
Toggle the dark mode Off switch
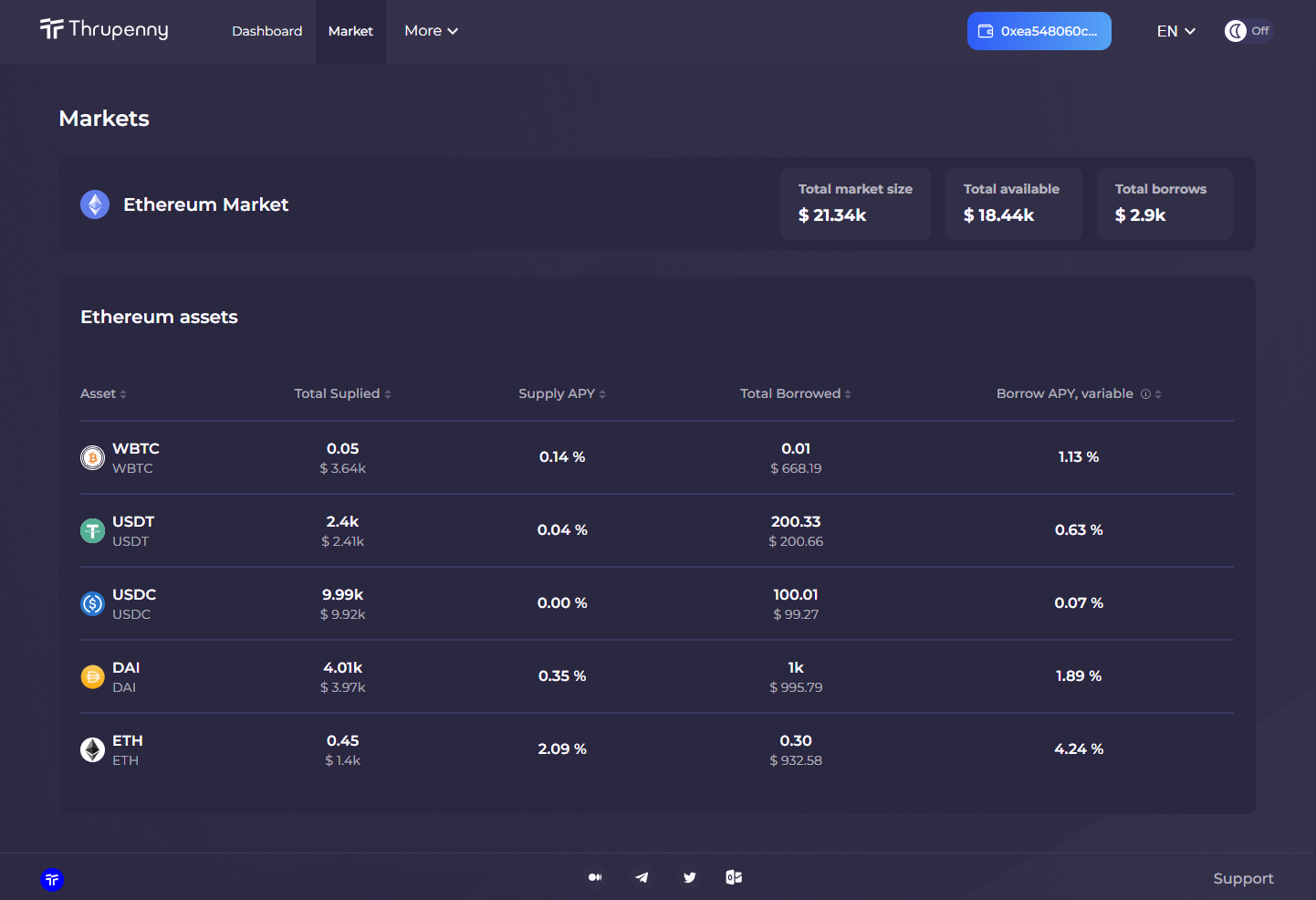click(1248, 31)
